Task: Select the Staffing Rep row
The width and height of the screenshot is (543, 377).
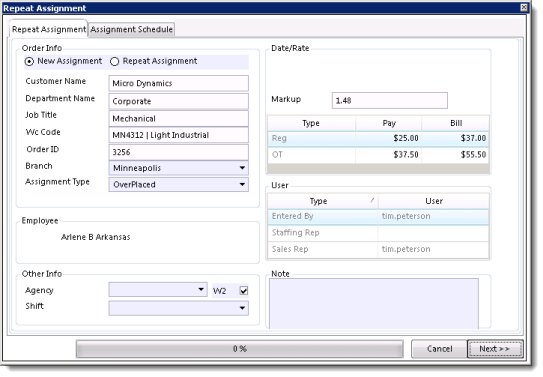Action: pyautogui.click(x=378, y=233)
